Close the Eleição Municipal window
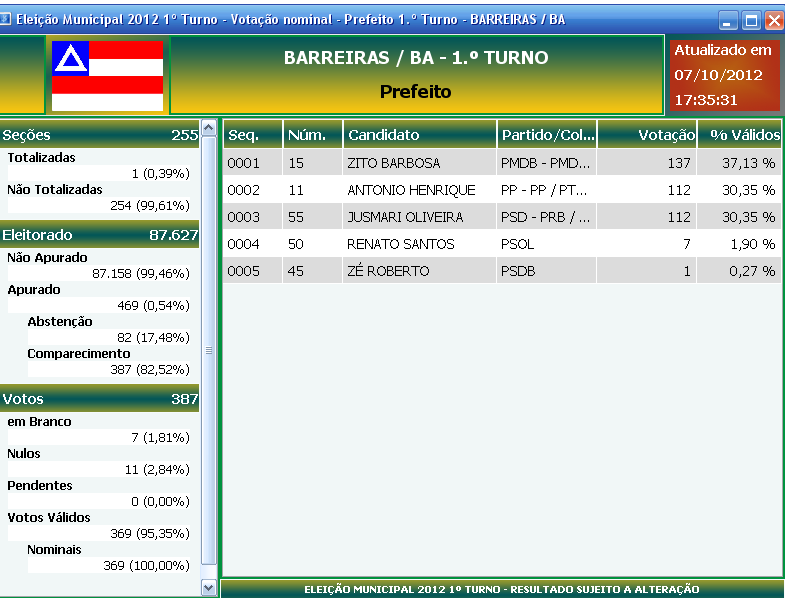This screenshot has width=785, height=598. tap(773, 19)
